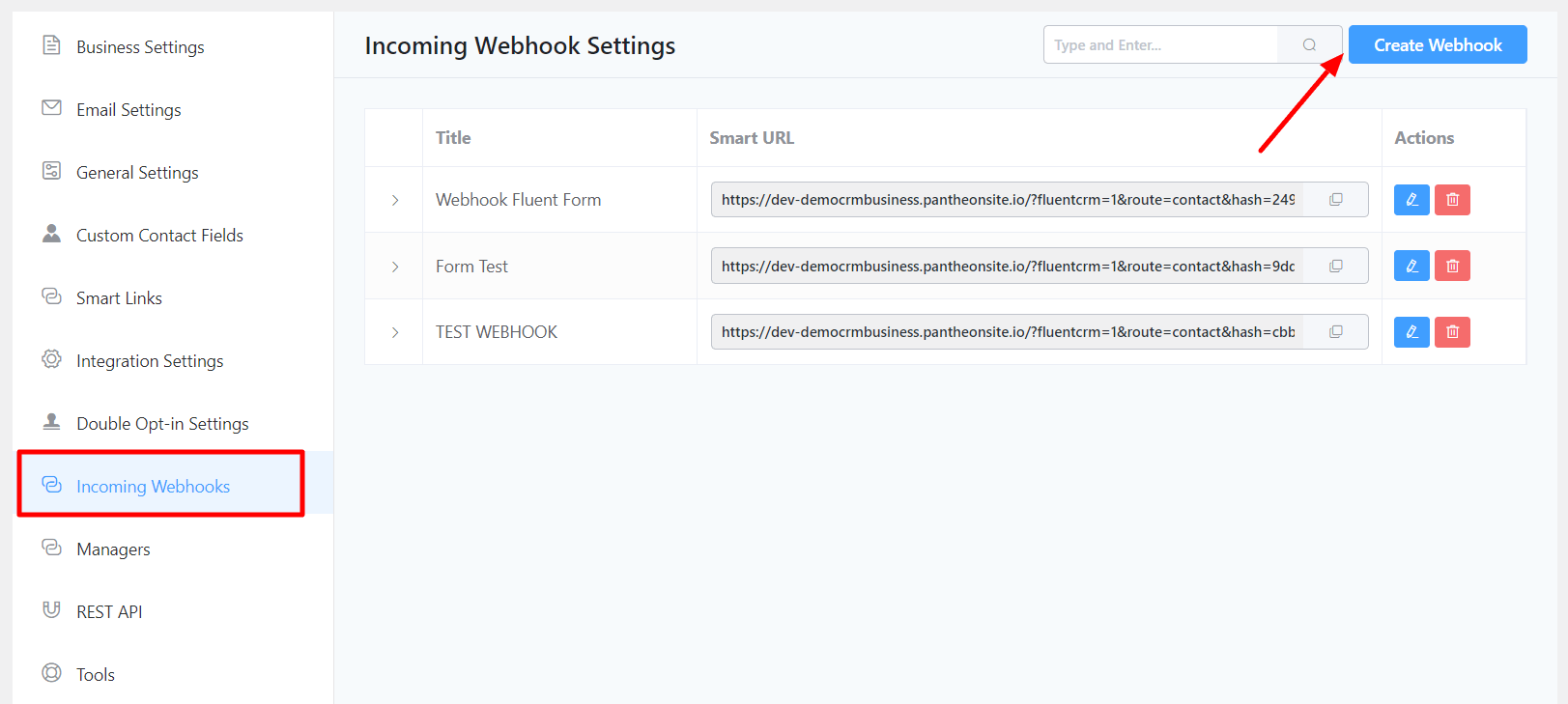The image size is (1568, 704).
Task: Delete the TEST WEBHOOK entry
Action: pyautogui.click(x=1452, y=332)
